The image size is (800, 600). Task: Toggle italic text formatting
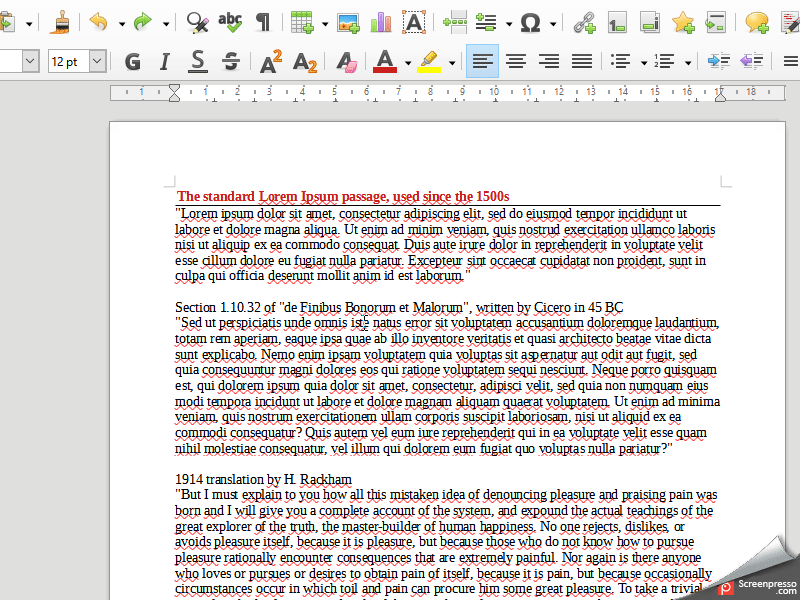(165, 62)
